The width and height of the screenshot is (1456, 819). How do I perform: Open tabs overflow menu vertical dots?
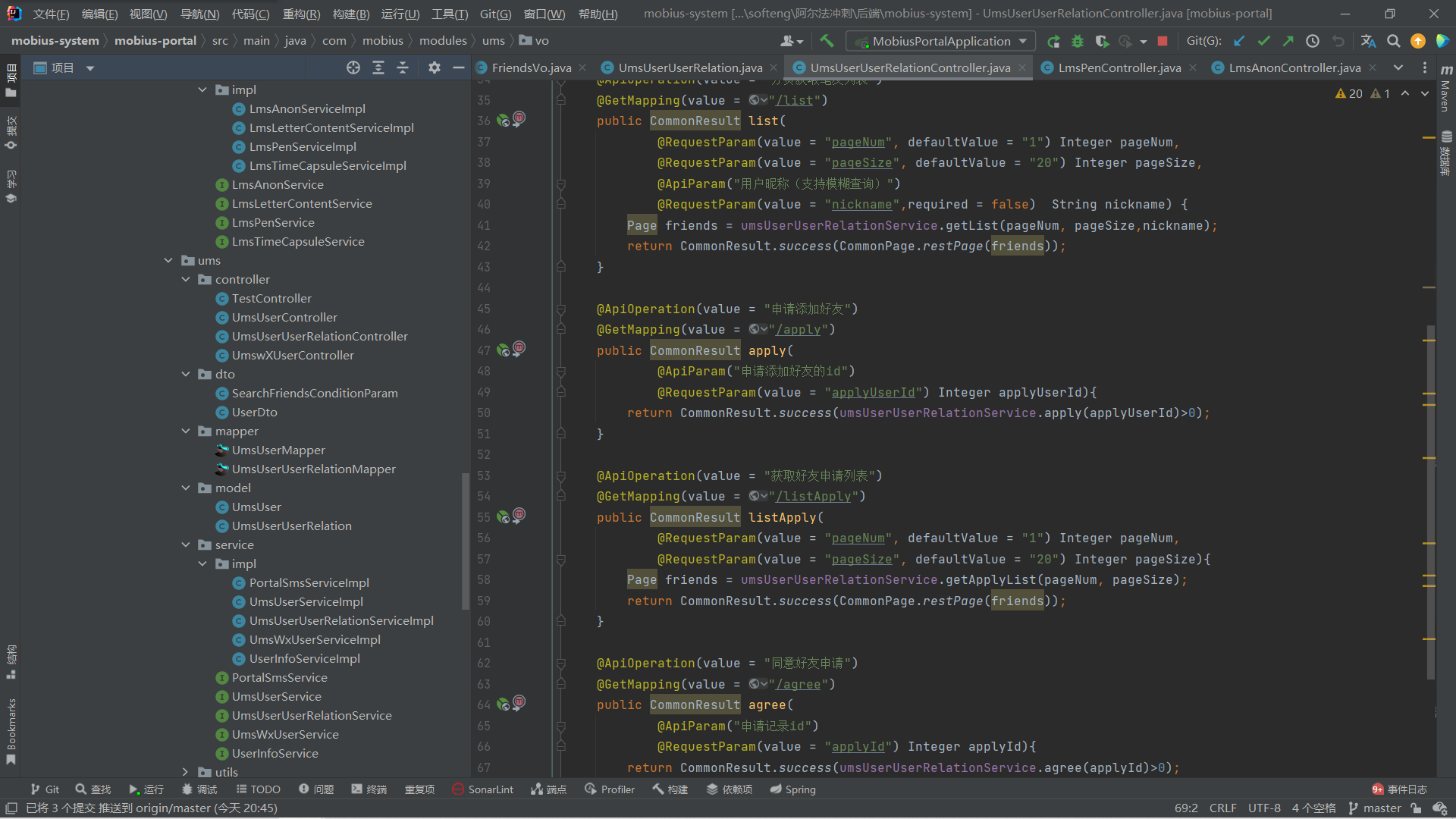pos(1425,67)
